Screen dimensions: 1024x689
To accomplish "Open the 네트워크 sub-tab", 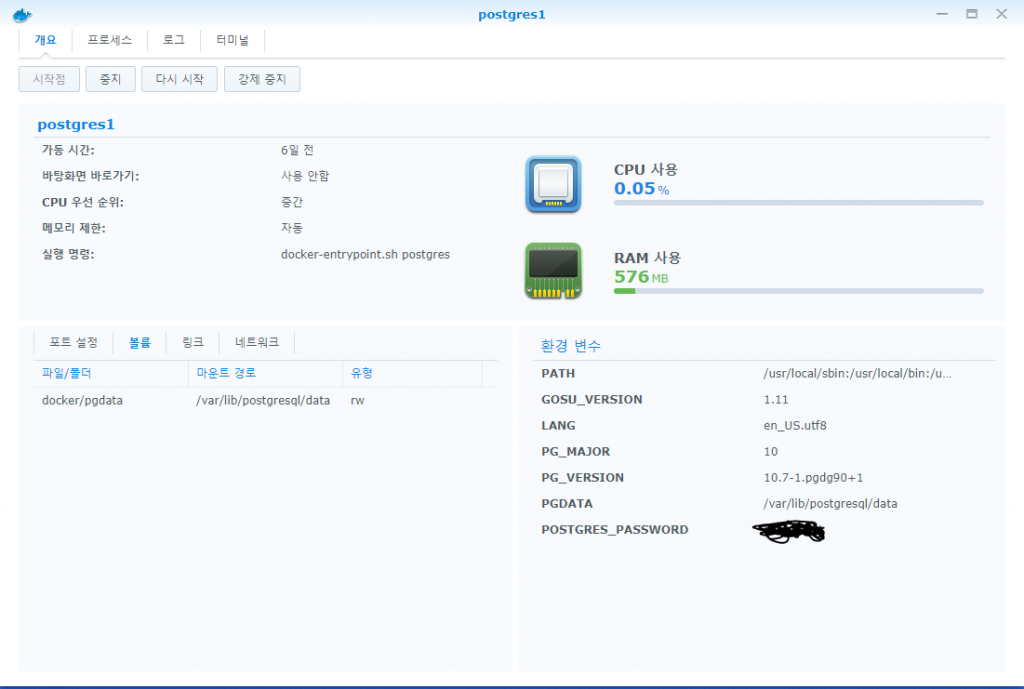I will point(257,342).
